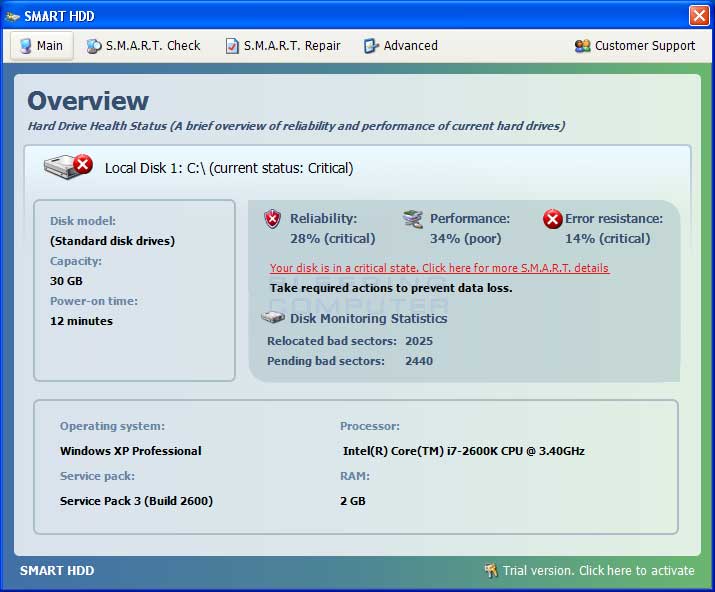Click the 'Disk model:' label
Screen dimensions: 715x592
click(83, 221)
